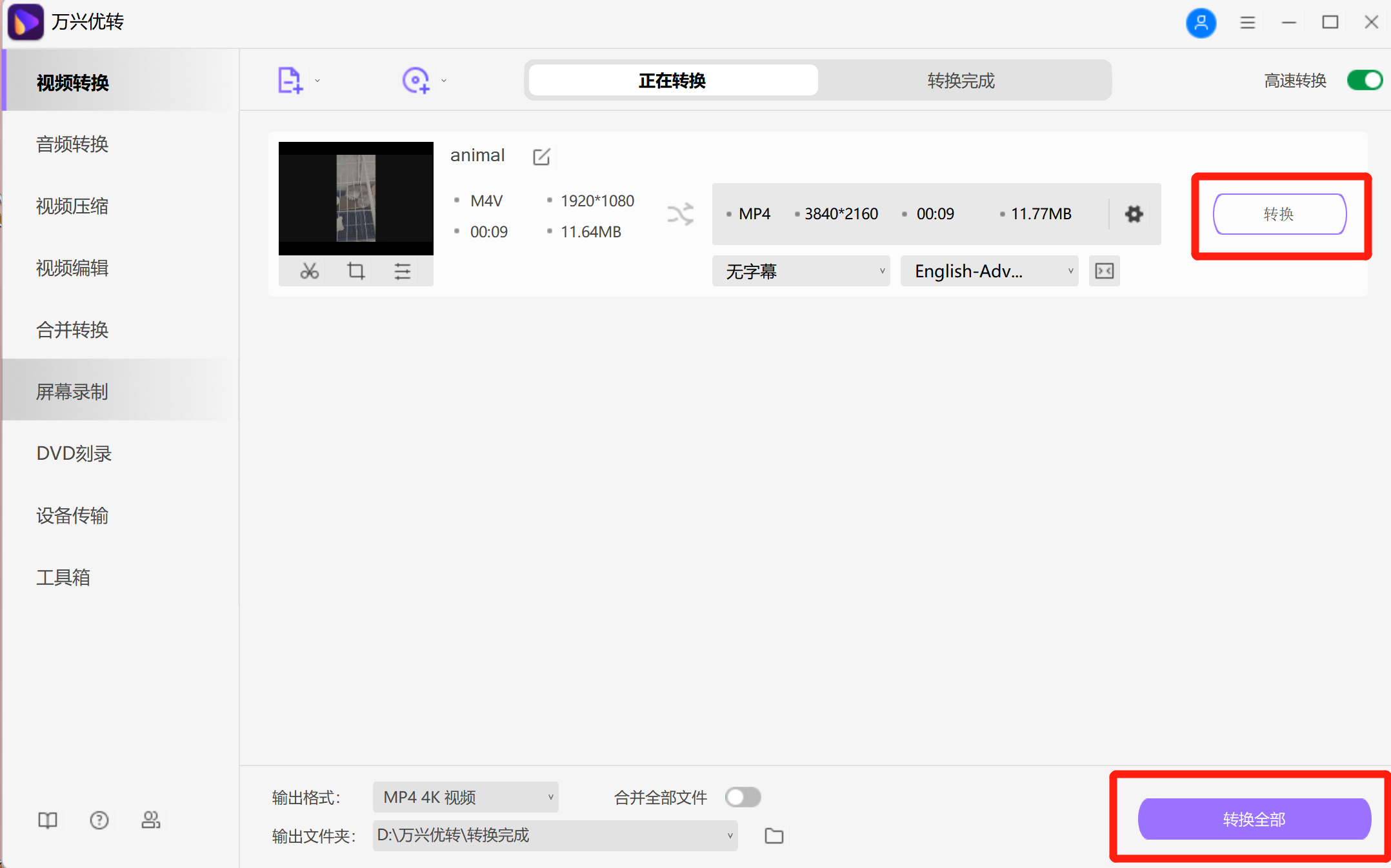
Task: Enable the 合并全部文件 merge toggle
Action: tap(743, 797)
